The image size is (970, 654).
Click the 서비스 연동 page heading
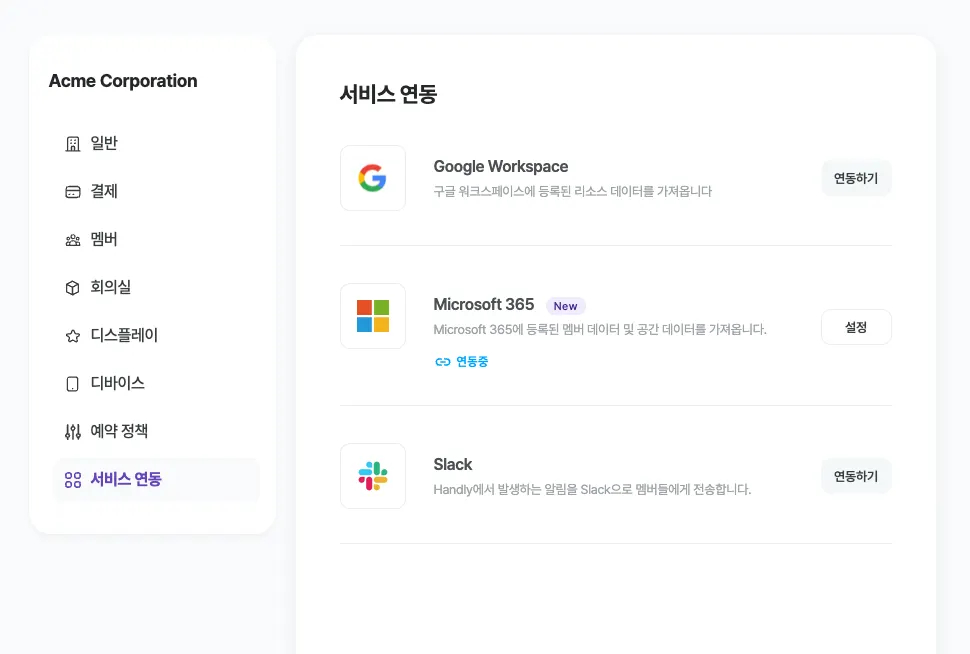pyautogui.click(x=388, y=94)
